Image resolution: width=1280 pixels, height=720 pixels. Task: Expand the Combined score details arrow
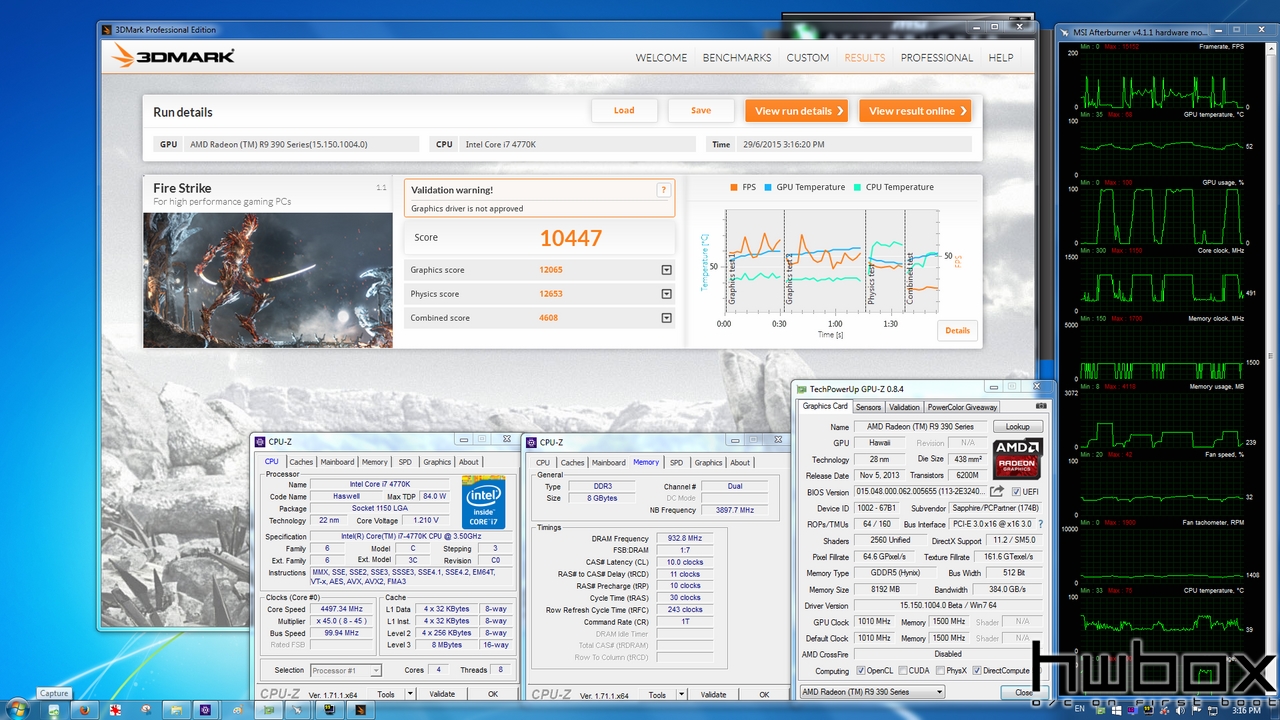pyautogui.click(x=666, y=318)
